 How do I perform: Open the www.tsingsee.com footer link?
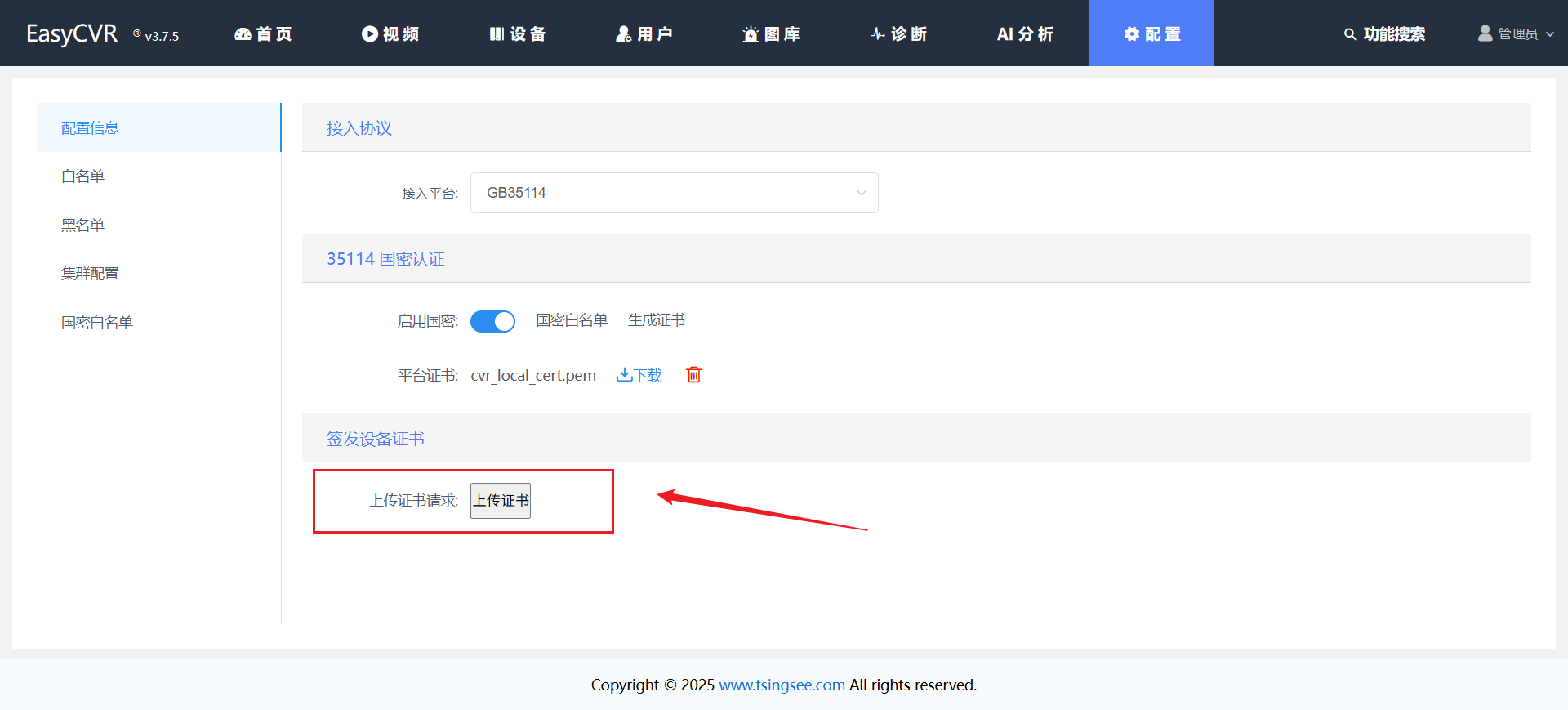pos(782,685)
